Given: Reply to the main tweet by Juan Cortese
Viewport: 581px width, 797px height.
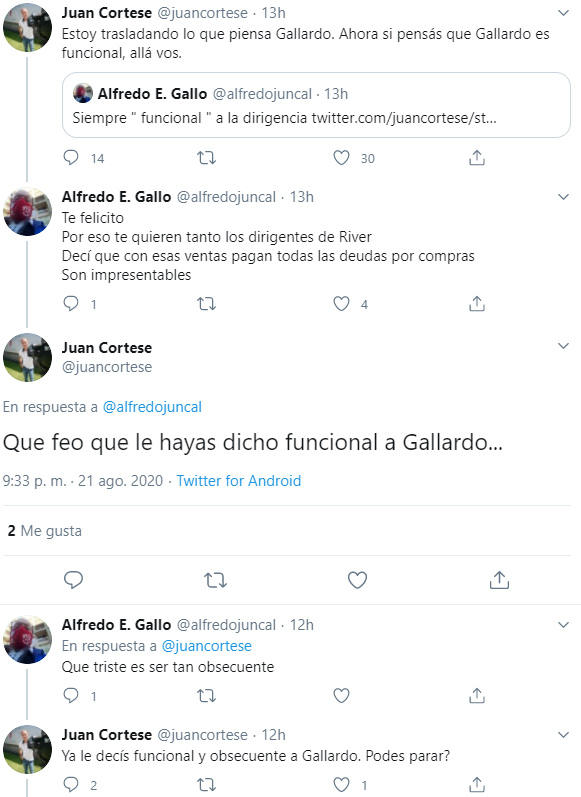Looking at the screenshot, I should pyautogui.click(x=73, y=579).
